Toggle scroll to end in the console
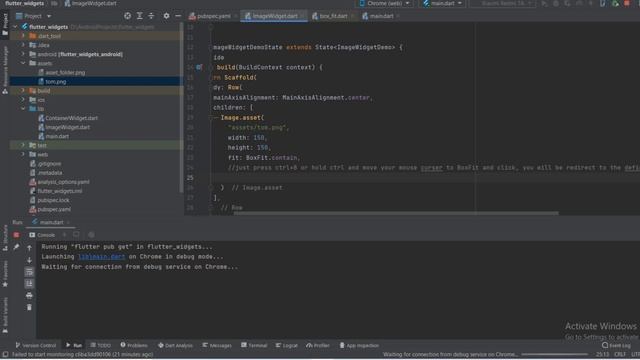The height and width of the screenshot is (360, 640). (29, 284)
